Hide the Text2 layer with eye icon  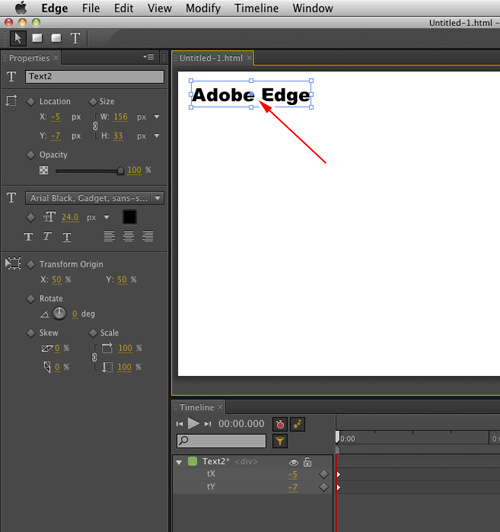(294, 462)
